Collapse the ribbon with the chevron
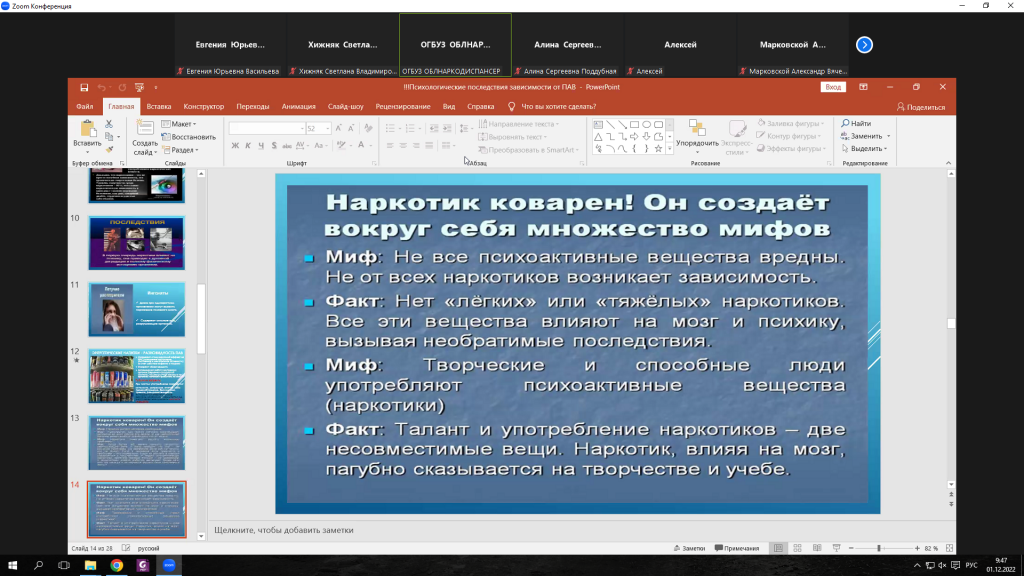1024x576 pixels. click(x=948, y=163)
